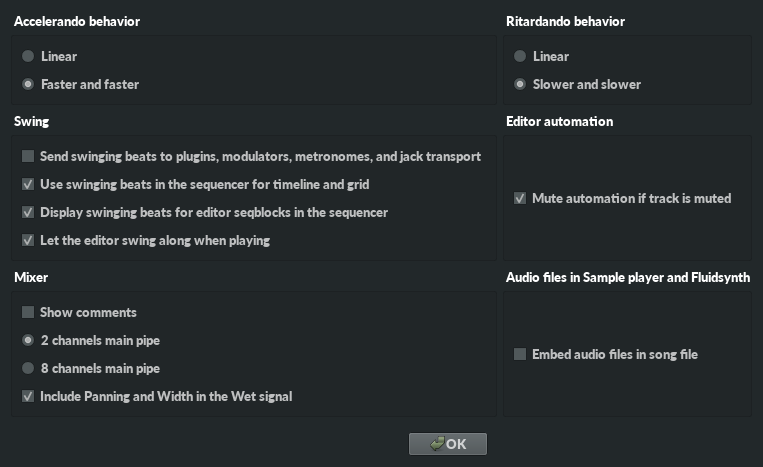Toggle display swinging beats for editor seqblocks
The height and width of the screenshot is (467, 763).
click(28, 212)
